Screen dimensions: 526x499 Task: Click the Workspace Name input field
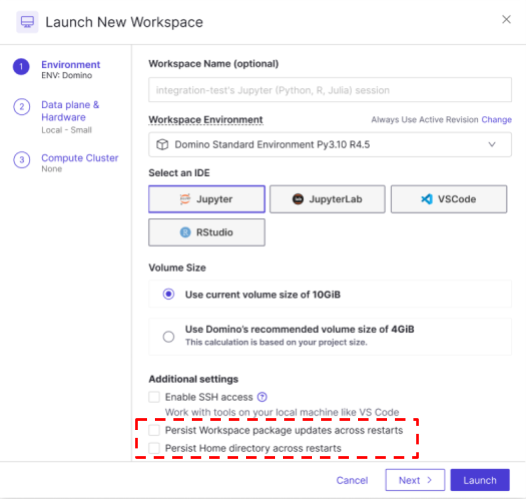(330, 90)
